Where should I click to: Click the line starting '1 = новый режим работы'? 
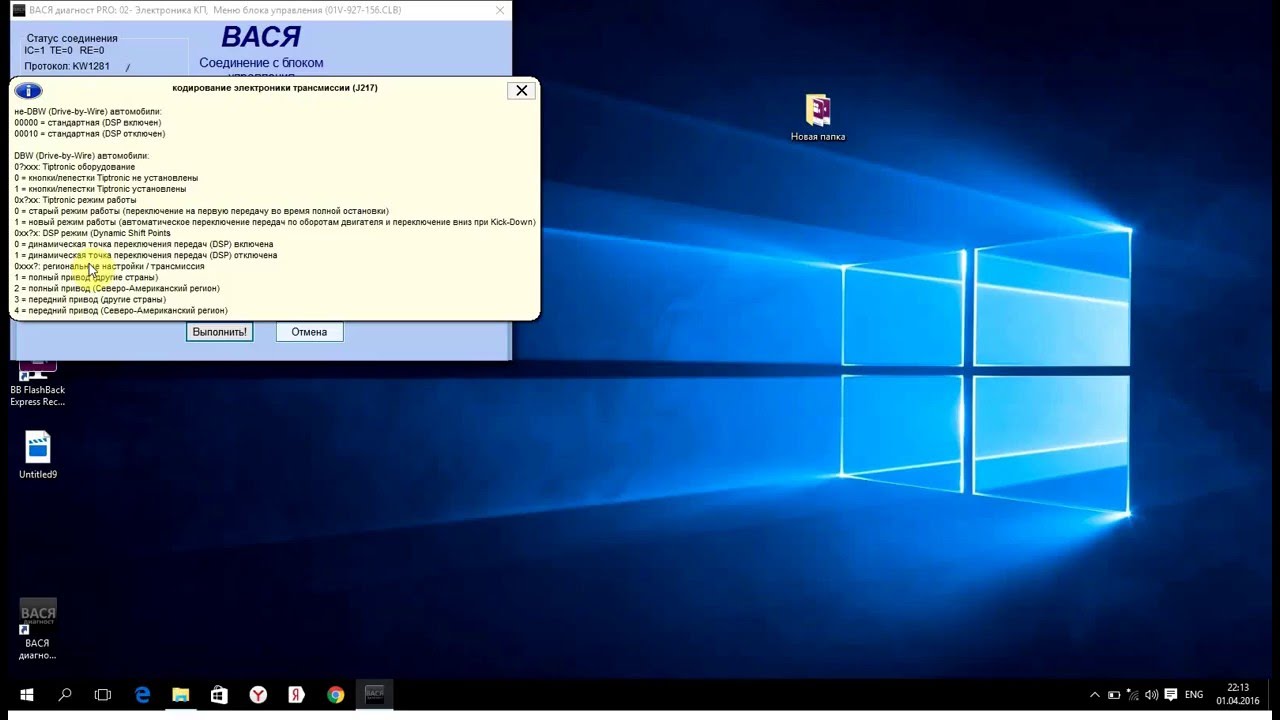275,222
